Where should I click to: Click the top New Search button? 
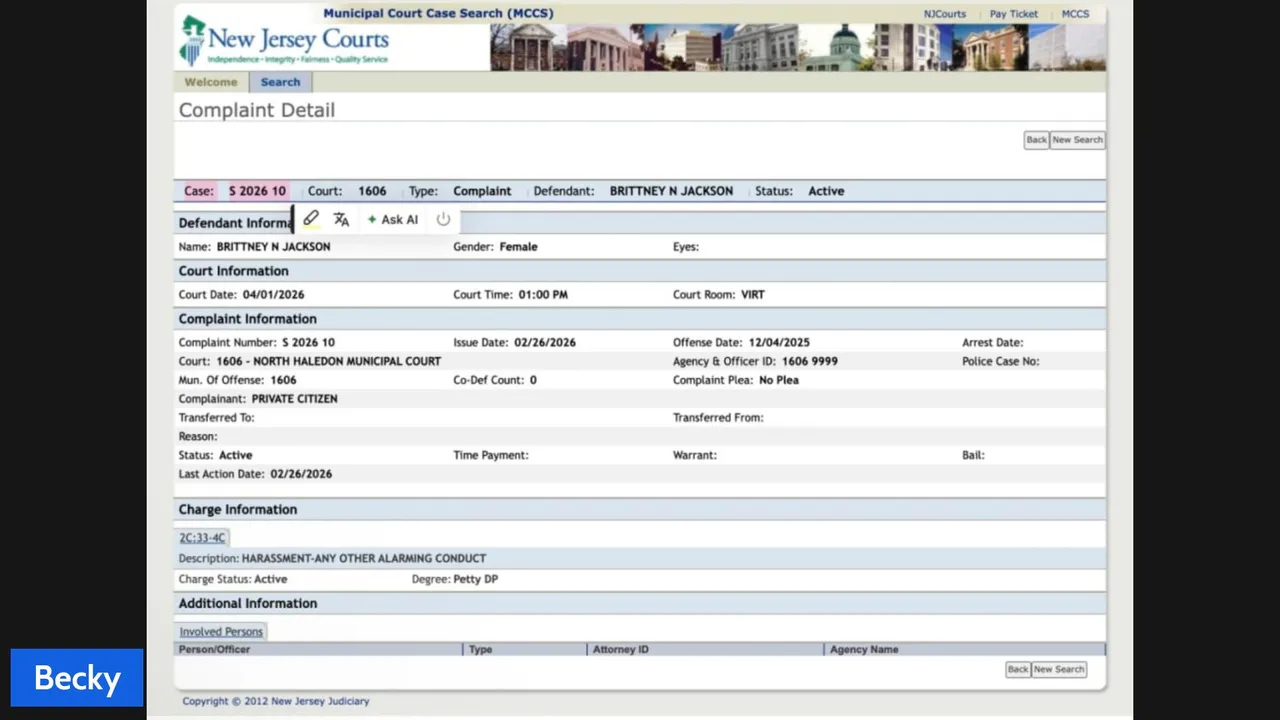pos(1077,140)
